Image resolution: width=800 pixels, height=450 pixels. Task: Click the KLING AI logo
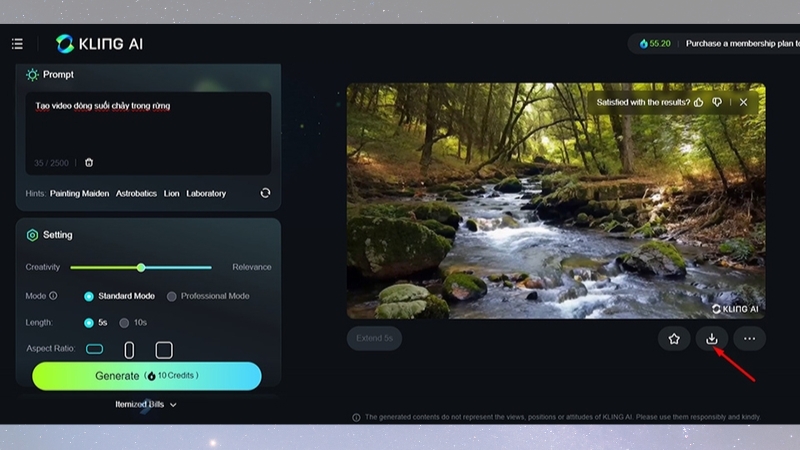tap(99, 44)
